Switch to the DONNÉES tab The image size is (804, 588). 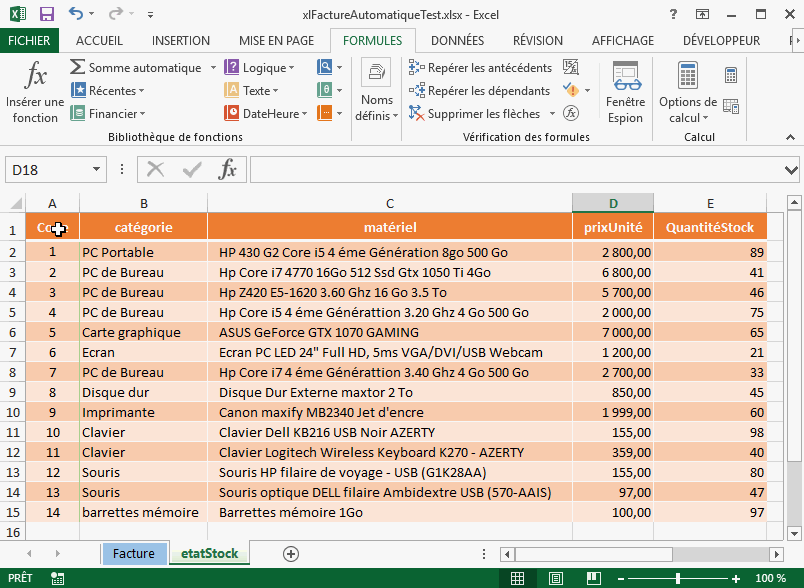point(457,40)
